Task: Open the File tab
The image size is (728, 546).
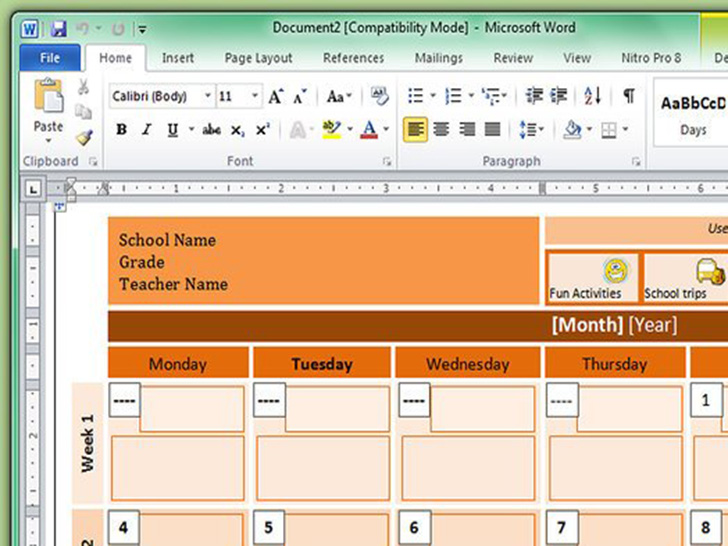Action: pos(50,58)
